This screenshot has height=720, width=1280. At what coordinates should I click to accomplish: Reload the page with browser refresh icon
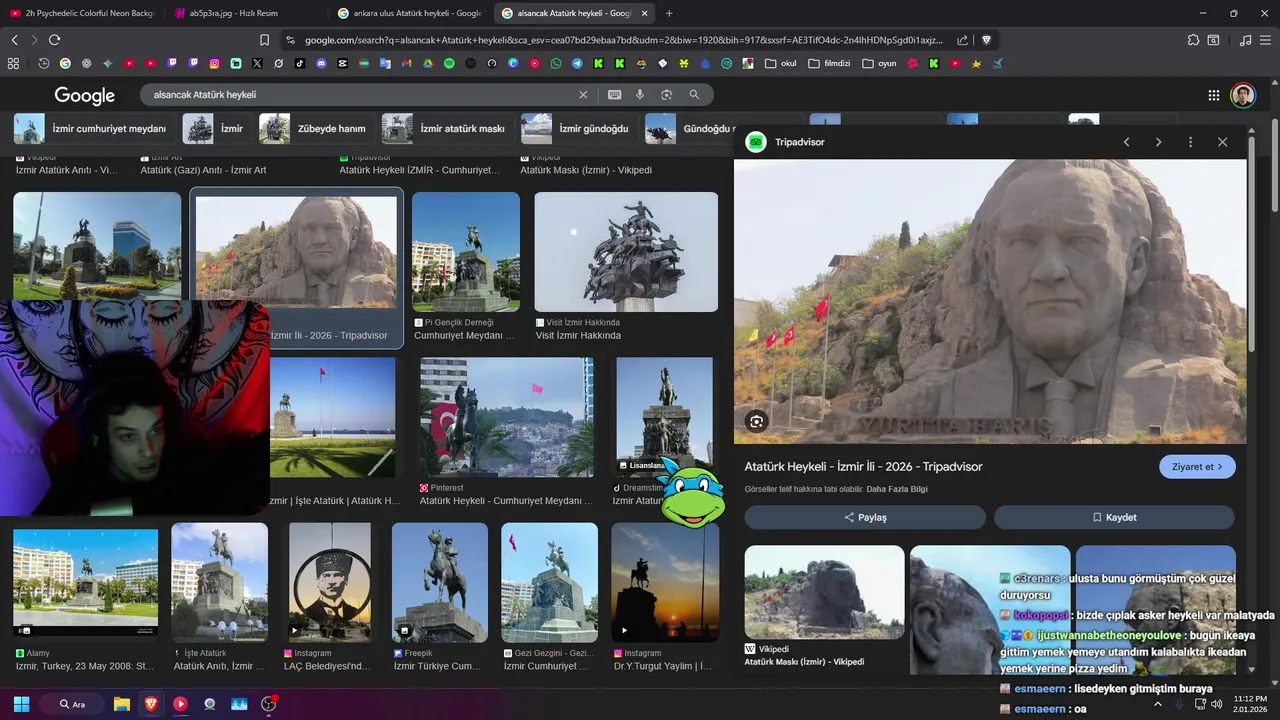click(x=54, y=40)
